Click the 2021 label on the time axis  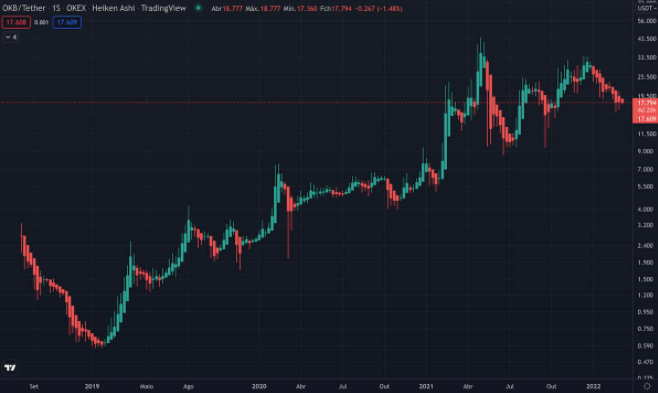426,386
